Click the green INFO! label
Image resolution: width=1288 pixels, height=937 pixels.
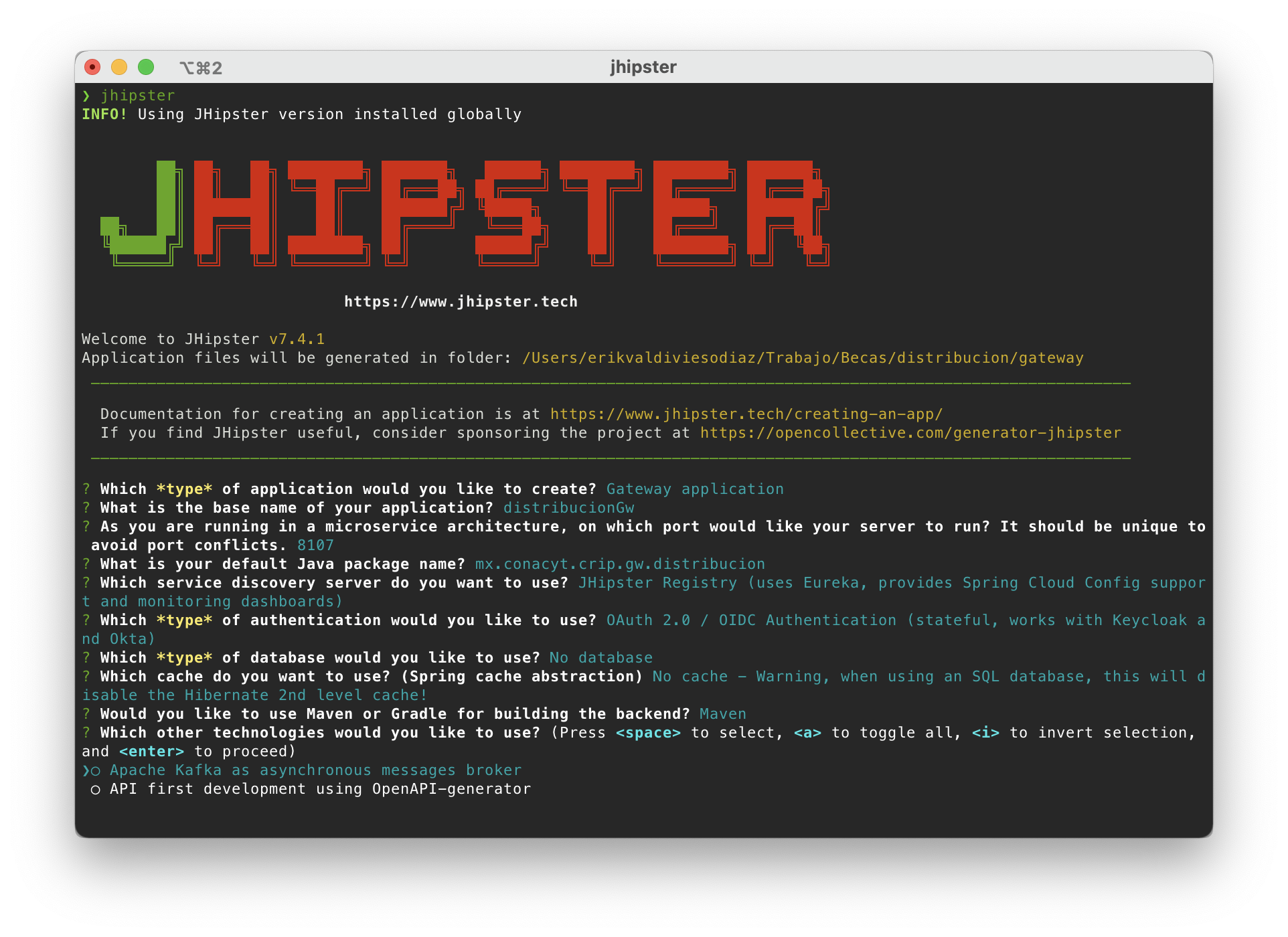104,114
